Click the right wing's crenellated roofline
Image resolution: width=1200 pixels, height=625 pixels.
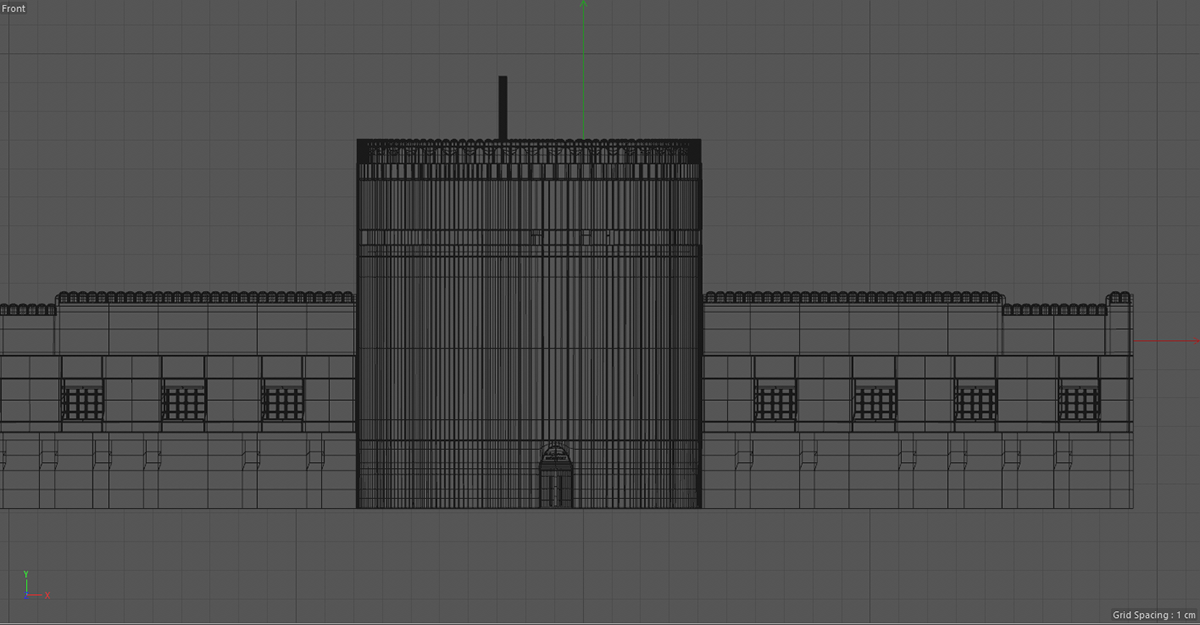point(852,297)
